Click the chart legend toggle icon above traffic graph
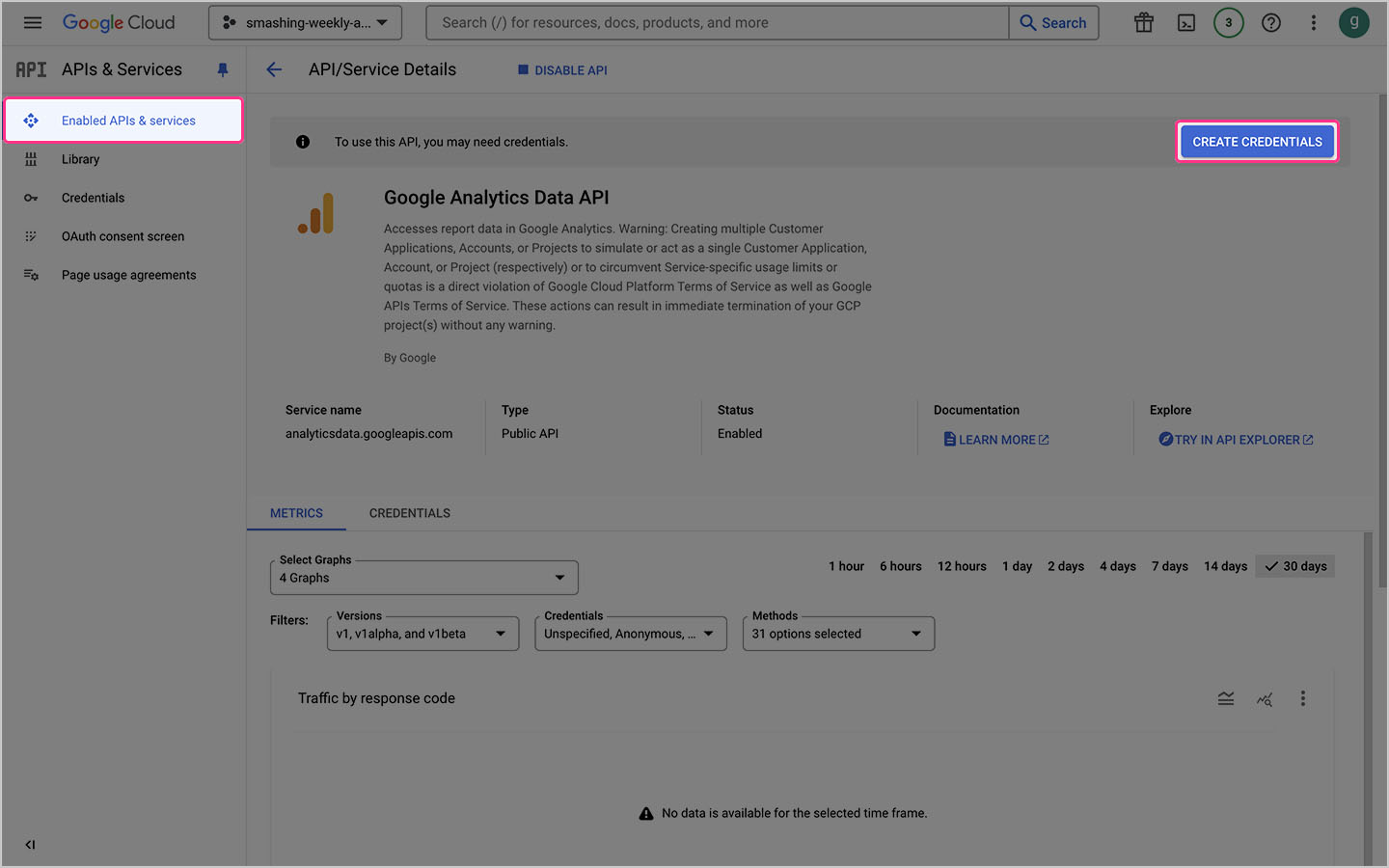This screenshot has width=1389, height=868. click(x=1225, y=698)
